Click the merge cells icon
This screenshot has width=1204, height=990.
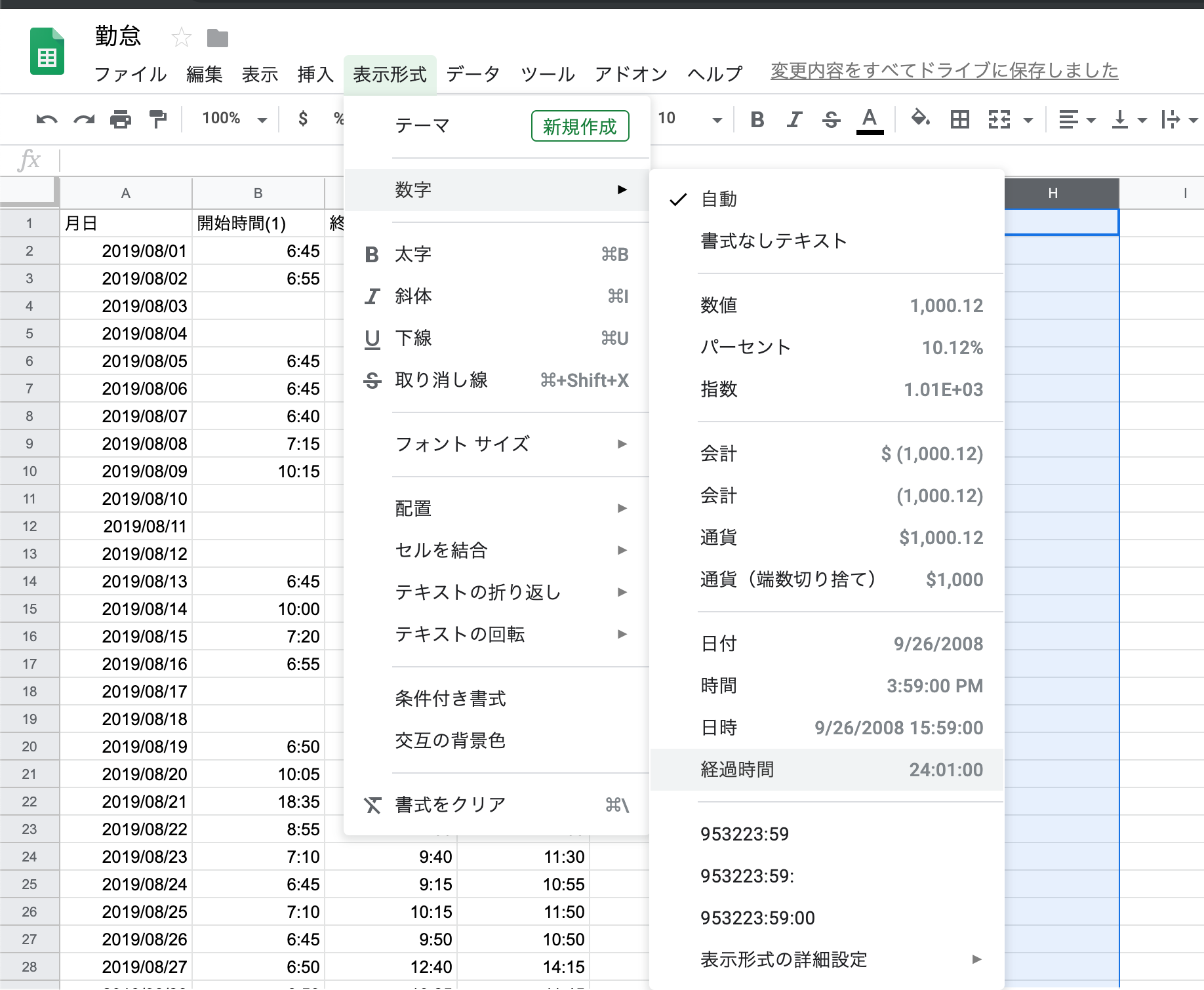(999, 119)
